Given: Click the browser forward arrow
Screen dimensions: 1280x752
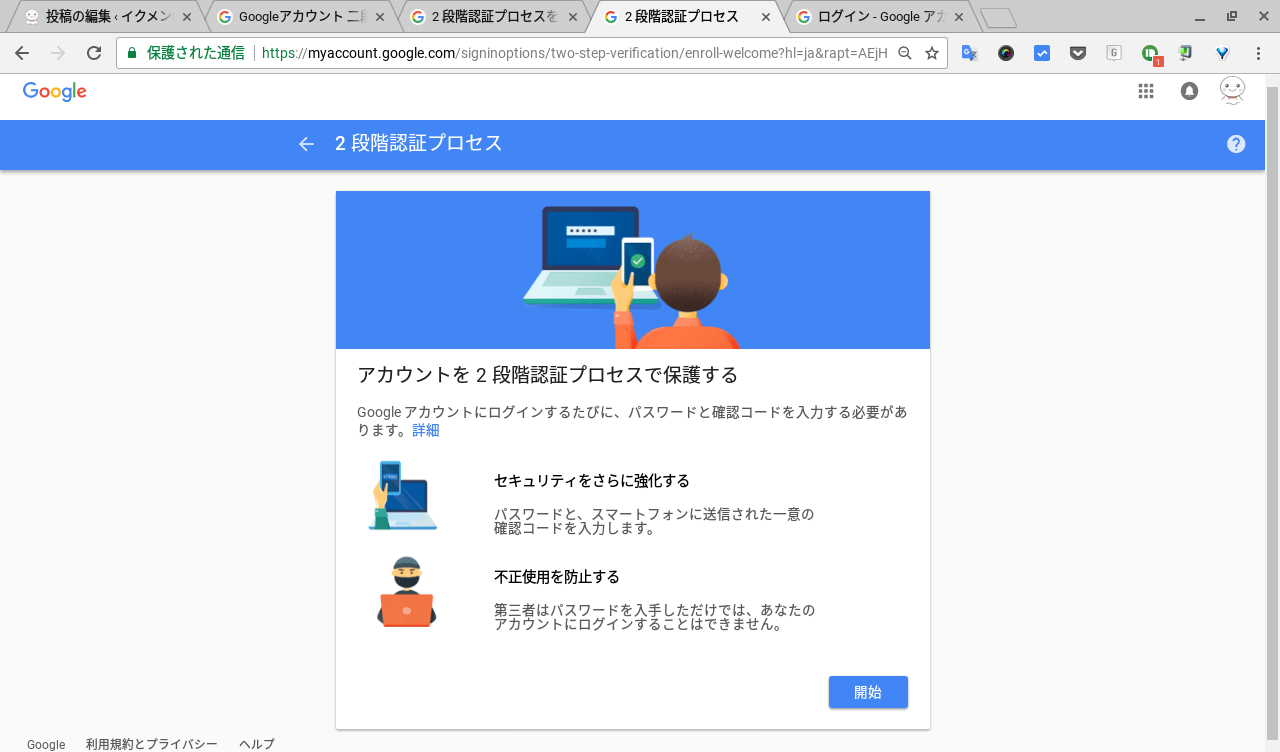Looking at the screenshot, I should (x=58, y=53).
